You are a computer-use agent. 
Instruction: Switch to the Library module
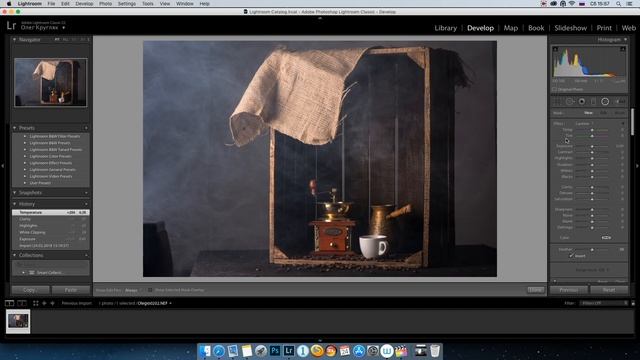tap(445, 28)
